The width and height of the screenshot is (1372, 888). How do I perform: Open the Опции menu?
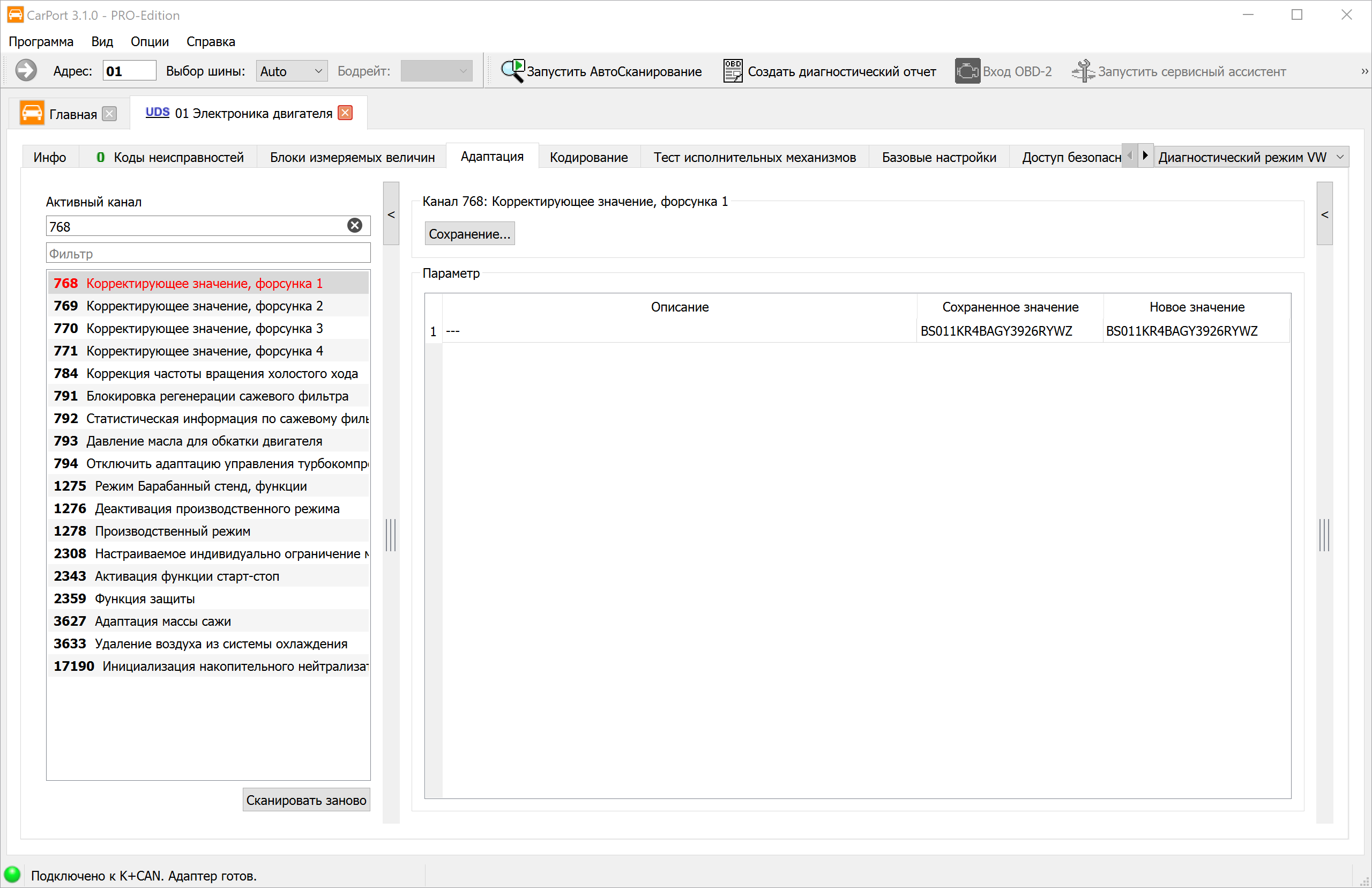pos(149,41)
